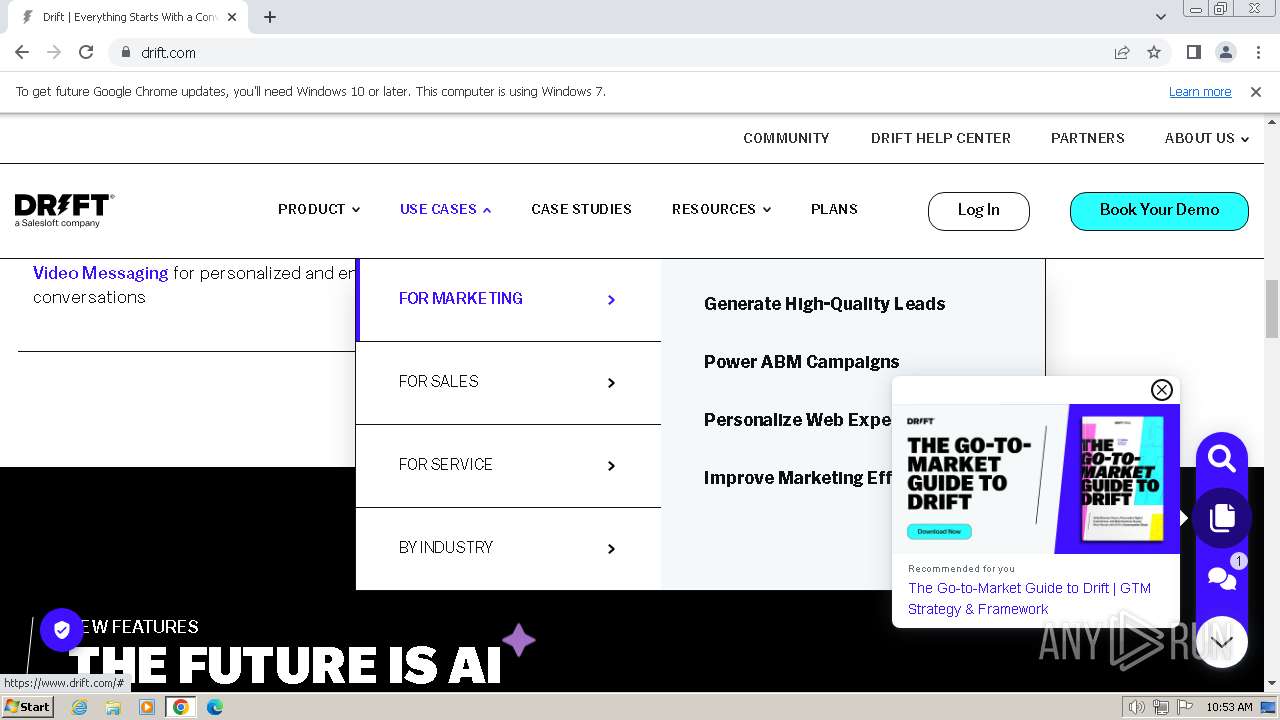Go back to the previous page

click(22, 52)
